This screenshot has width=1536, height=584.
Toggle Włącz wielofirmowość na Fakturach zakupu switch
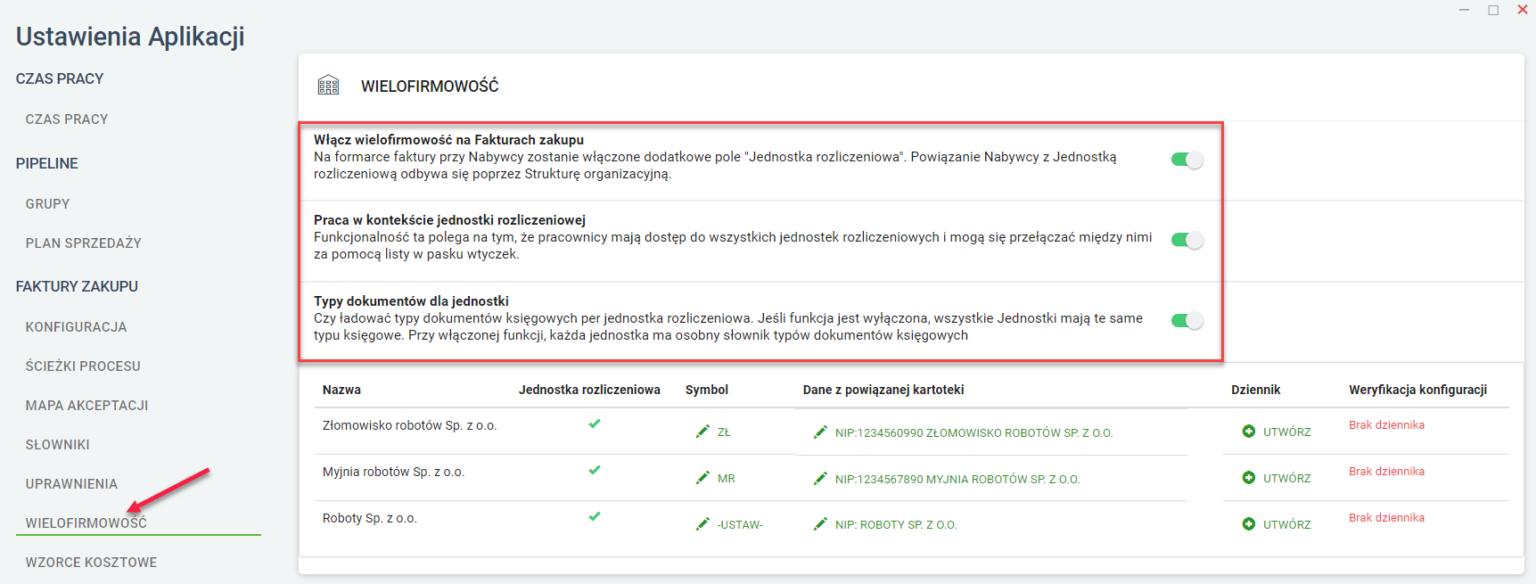pos(1187,159)
